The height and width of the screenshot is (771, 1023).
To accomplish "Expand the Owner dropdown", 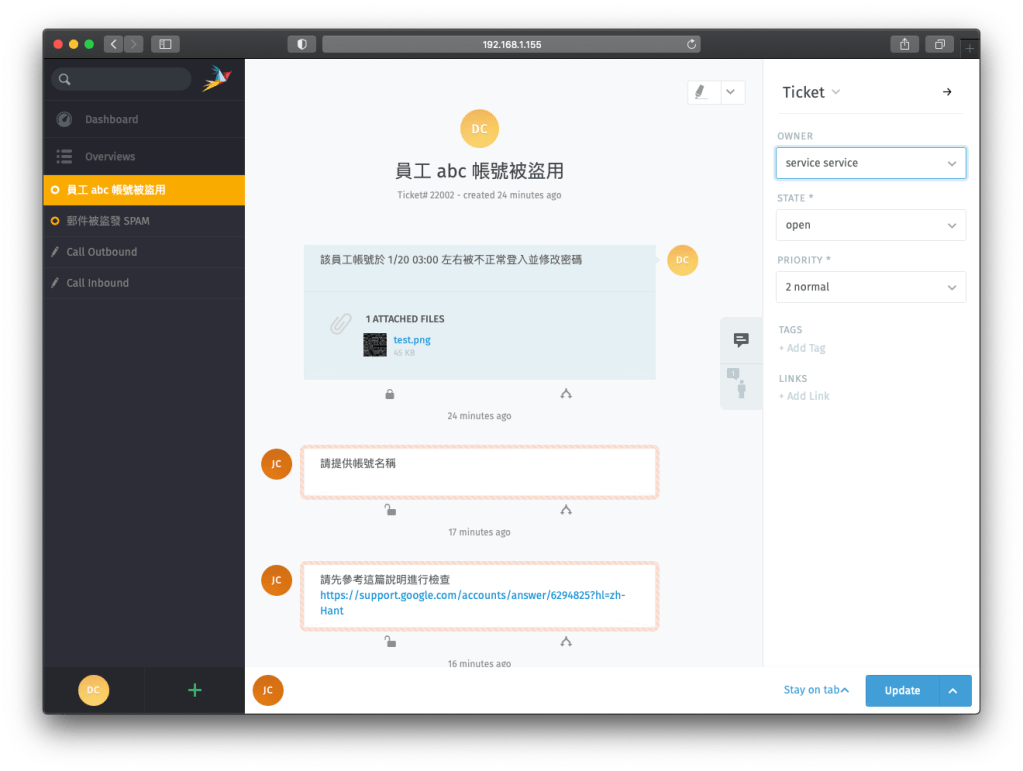I will [x=870, y=163].
